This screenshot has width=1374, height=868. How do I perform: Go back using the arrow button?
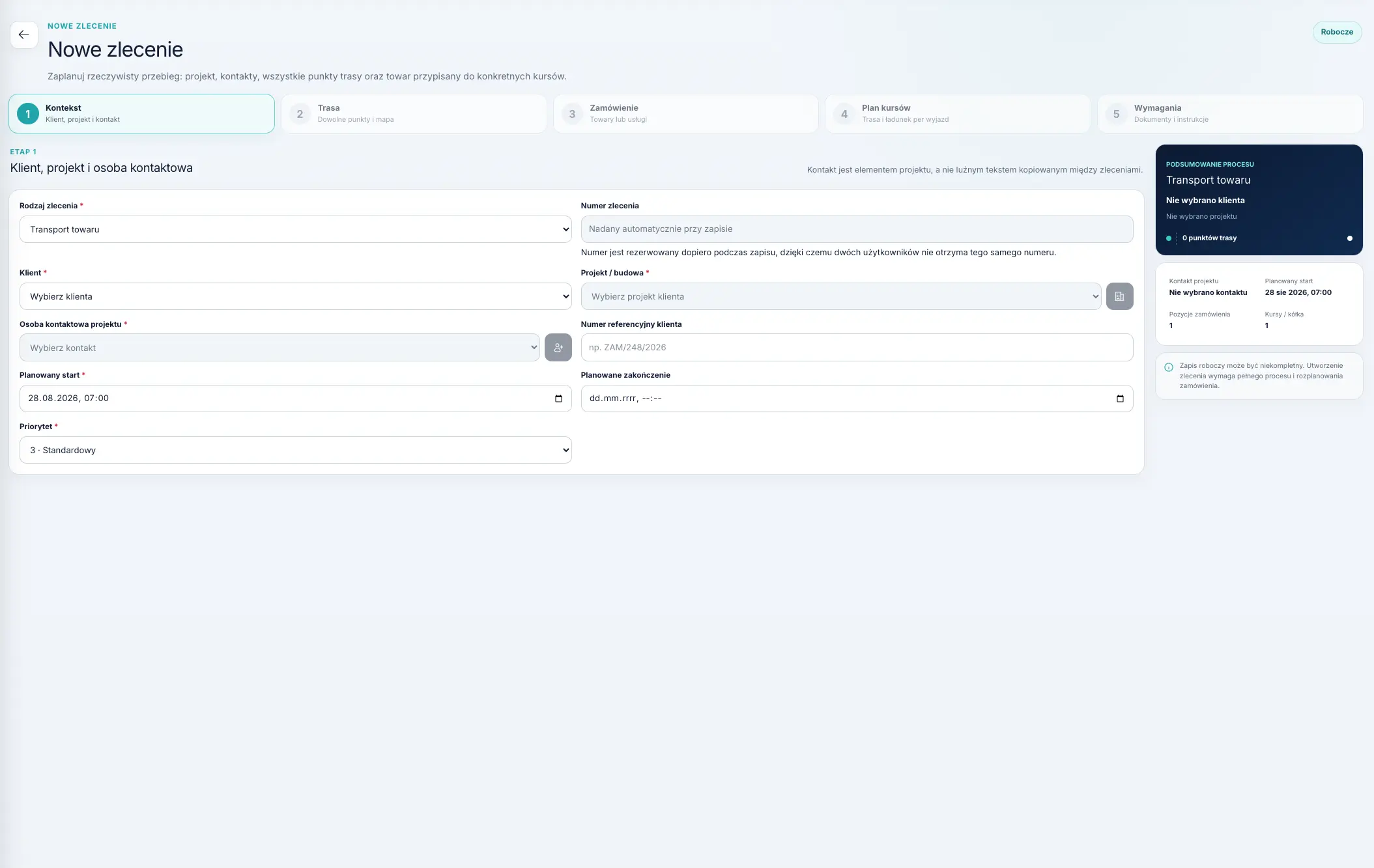(x=24, y=35)
